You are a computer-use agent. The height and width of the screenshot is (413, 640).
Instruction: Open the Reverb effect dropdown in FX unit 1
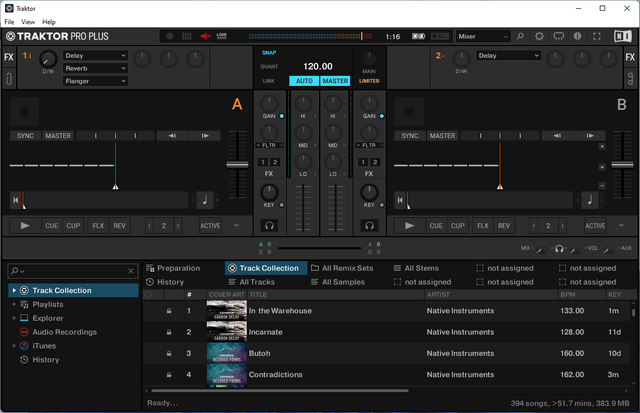96,69
